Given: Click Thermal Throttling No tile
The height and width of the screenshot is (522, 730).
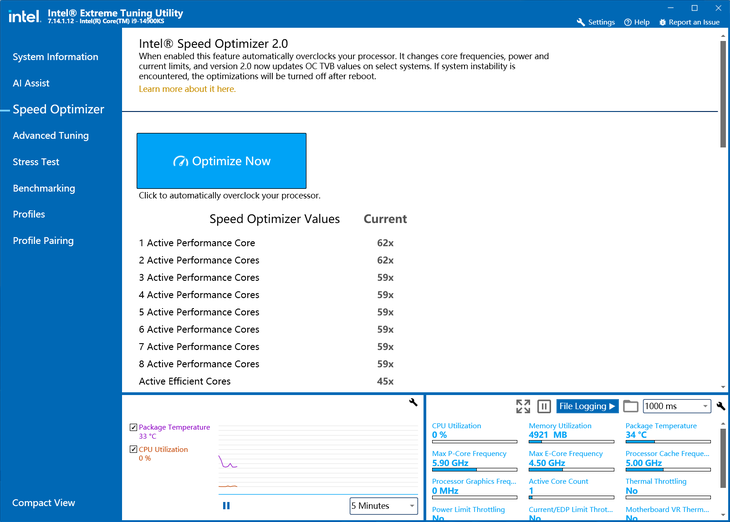Looking at the screenshot, I should coord(668,489).
